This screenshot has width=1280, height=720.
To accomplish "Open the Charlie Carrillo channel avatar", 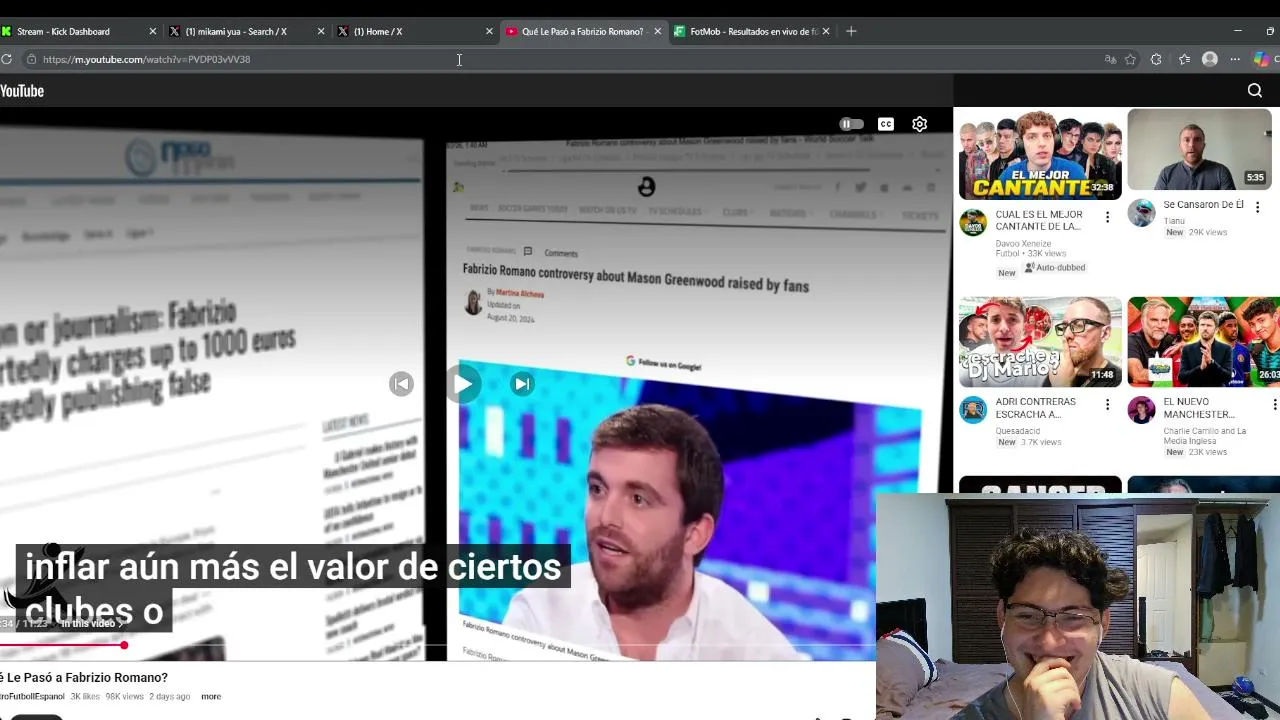I will tap(1141, 410).
